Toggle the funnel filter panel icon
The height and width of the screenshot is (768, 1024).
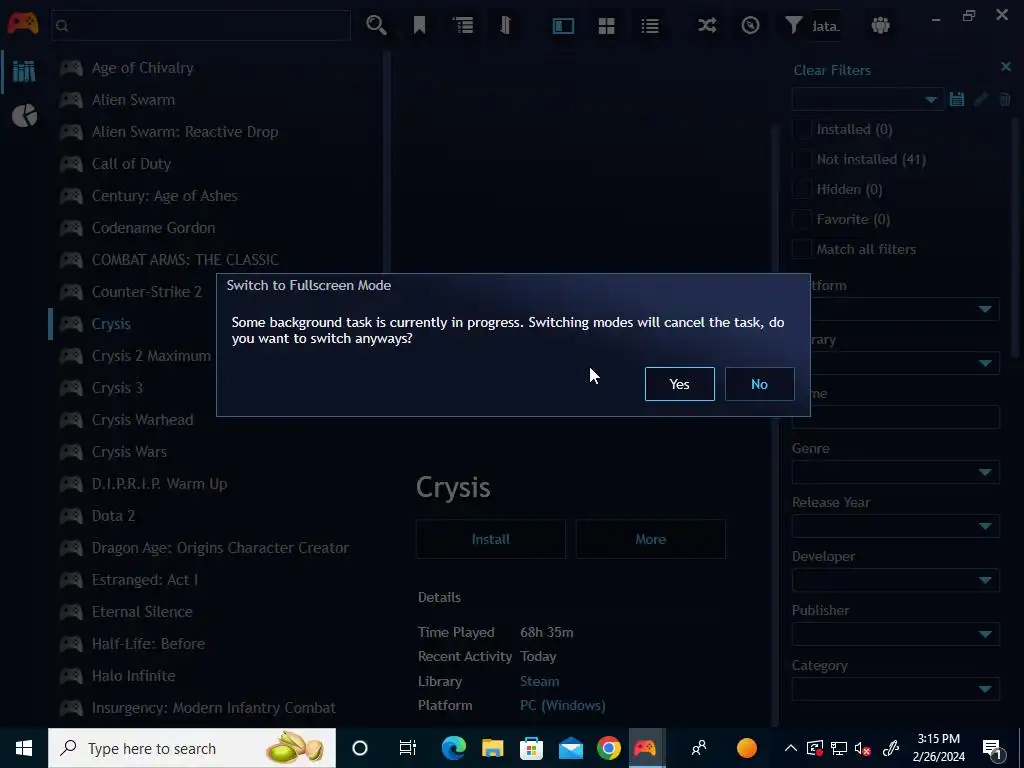793,25
